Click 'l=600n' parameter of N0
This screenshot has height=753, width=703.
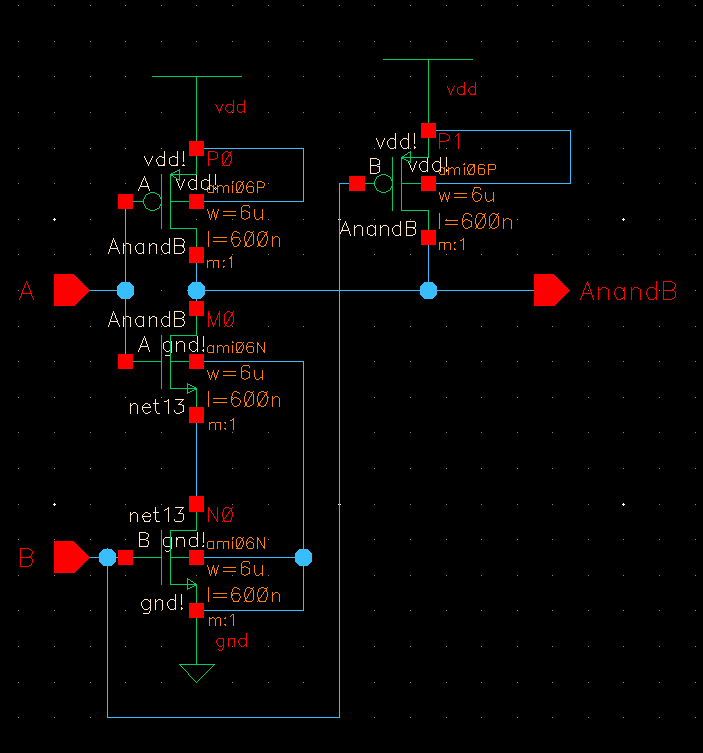click(244, 596)
